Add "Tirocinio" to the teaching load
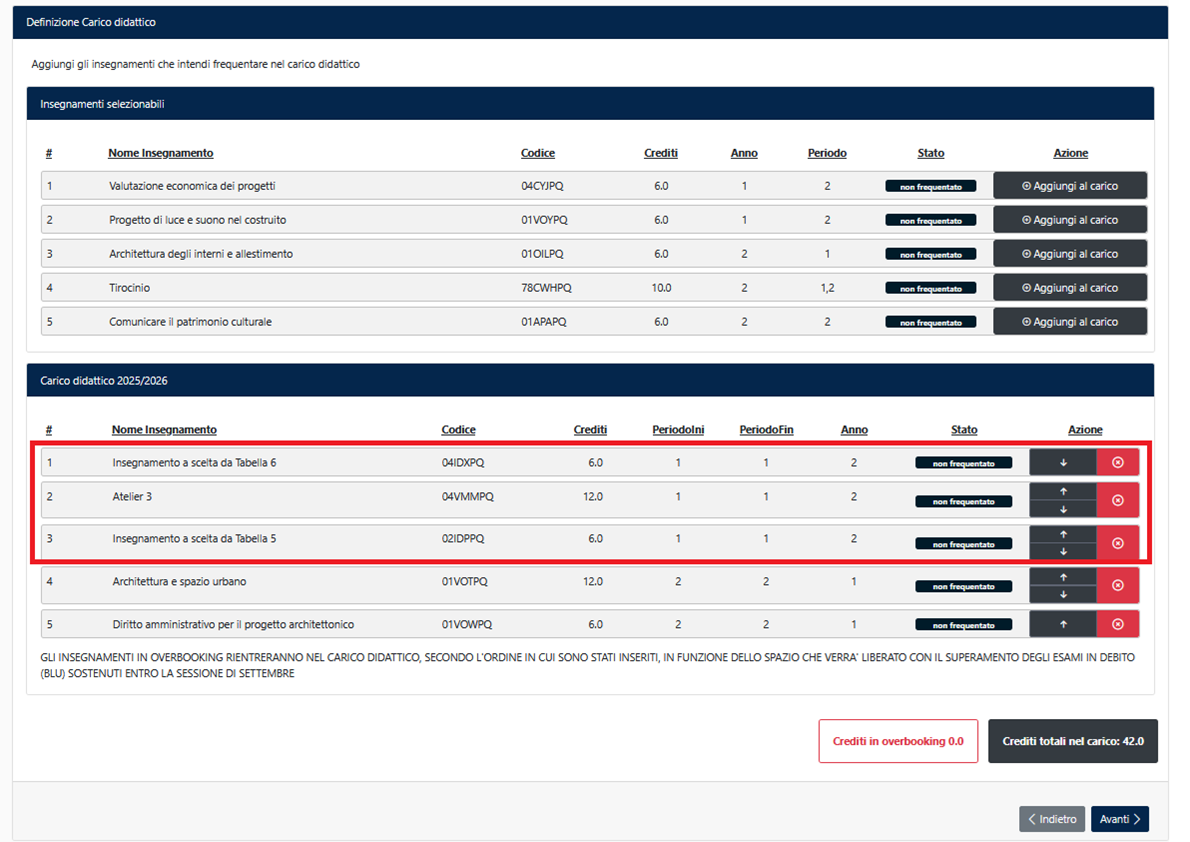The image size is (1190, 842). [1069, 287]
